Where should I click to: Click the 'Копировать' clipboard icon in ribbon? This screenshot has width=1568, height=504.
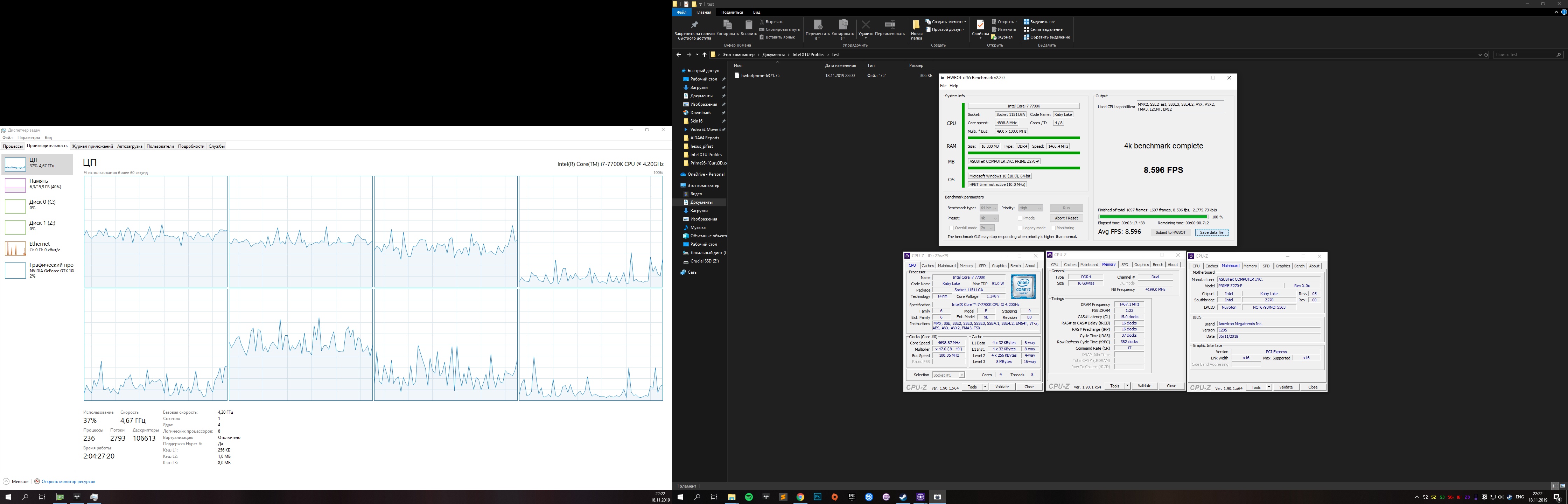click(727, 24)
